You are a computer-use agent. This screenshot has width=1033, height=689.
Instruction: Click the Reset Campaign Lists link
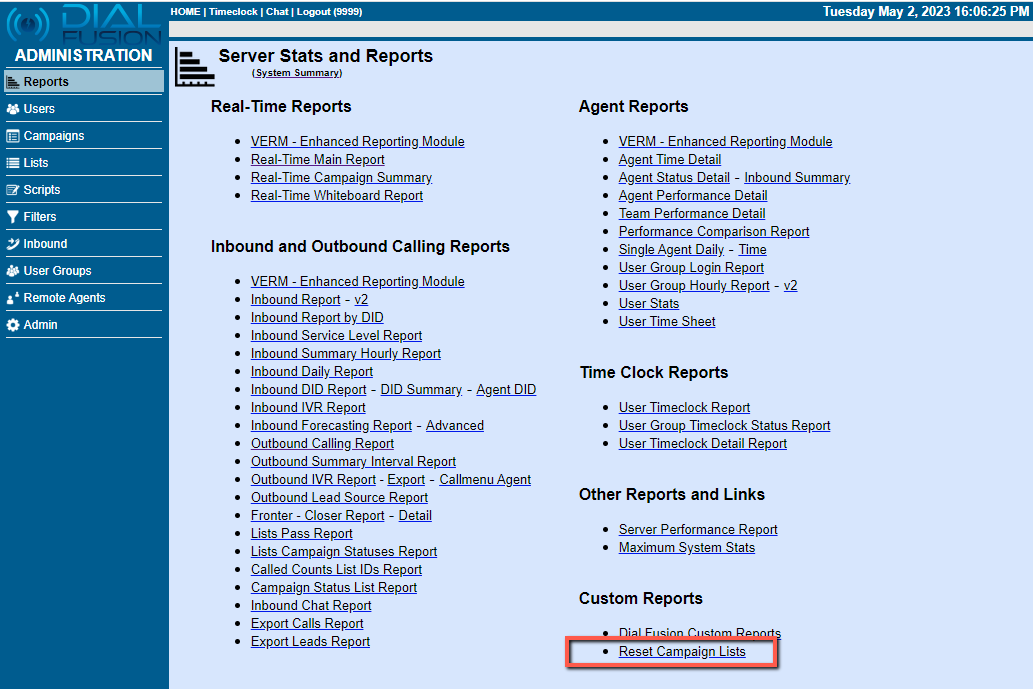click(682, 652)
